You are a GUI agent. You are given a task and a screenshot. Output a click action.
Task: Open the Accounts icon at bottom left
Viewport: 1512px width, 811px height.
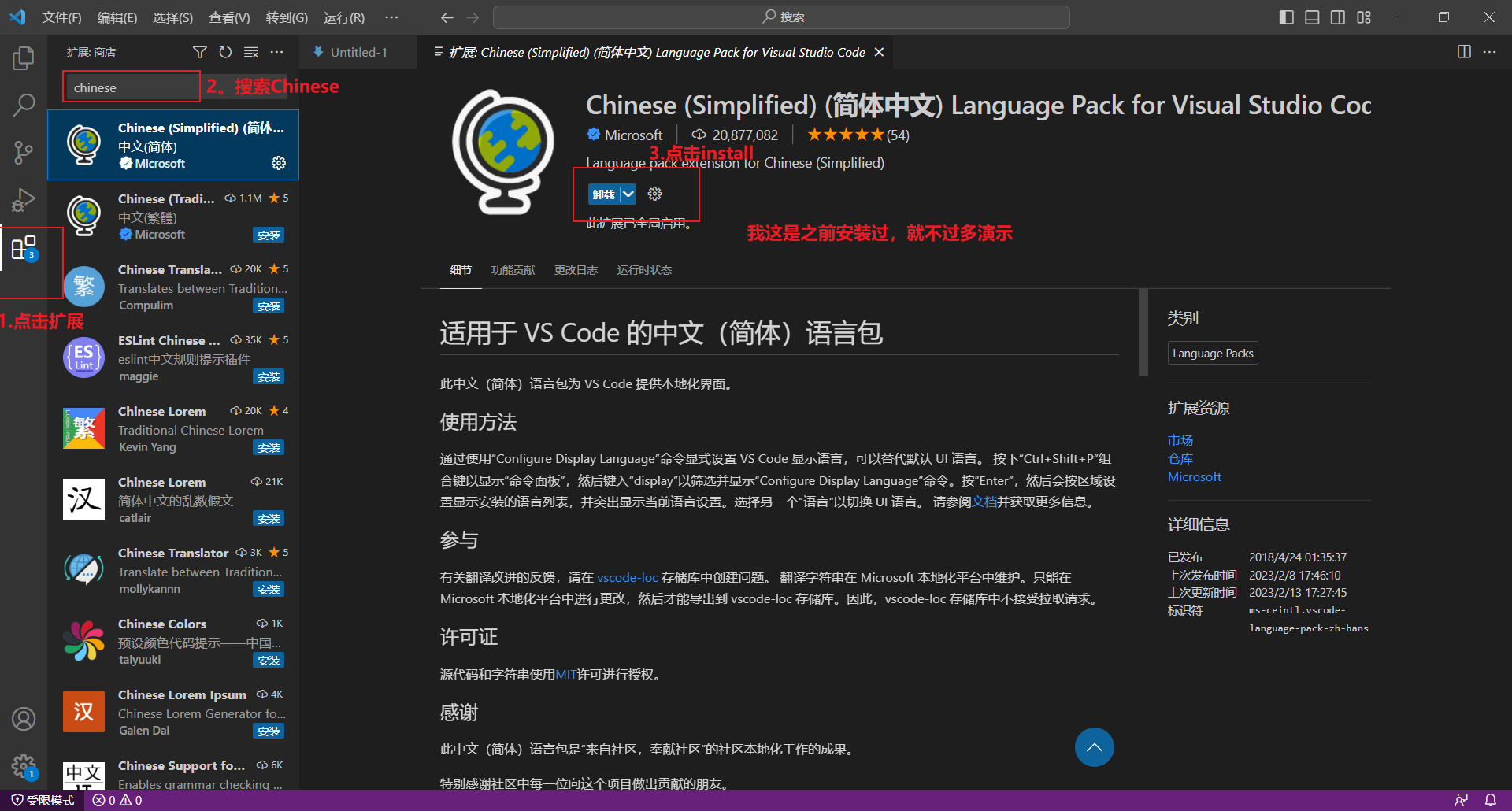click(24, 718)
